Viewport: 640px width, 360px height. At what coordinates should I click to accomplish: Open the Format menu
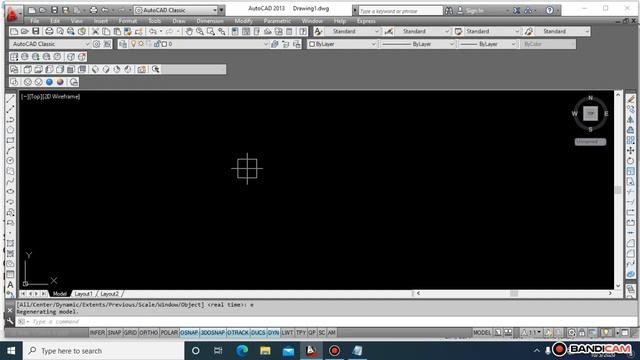128,21
